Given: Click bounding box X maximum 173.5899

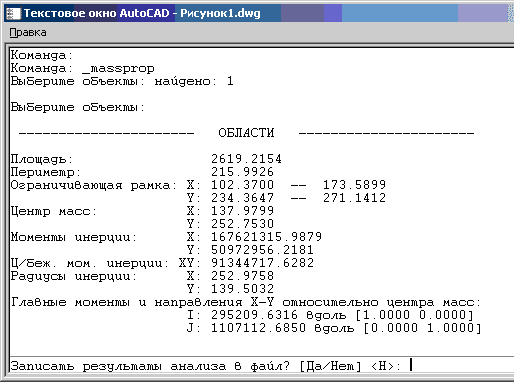Looking at the screenshot, I should click(x=354, y=185).
